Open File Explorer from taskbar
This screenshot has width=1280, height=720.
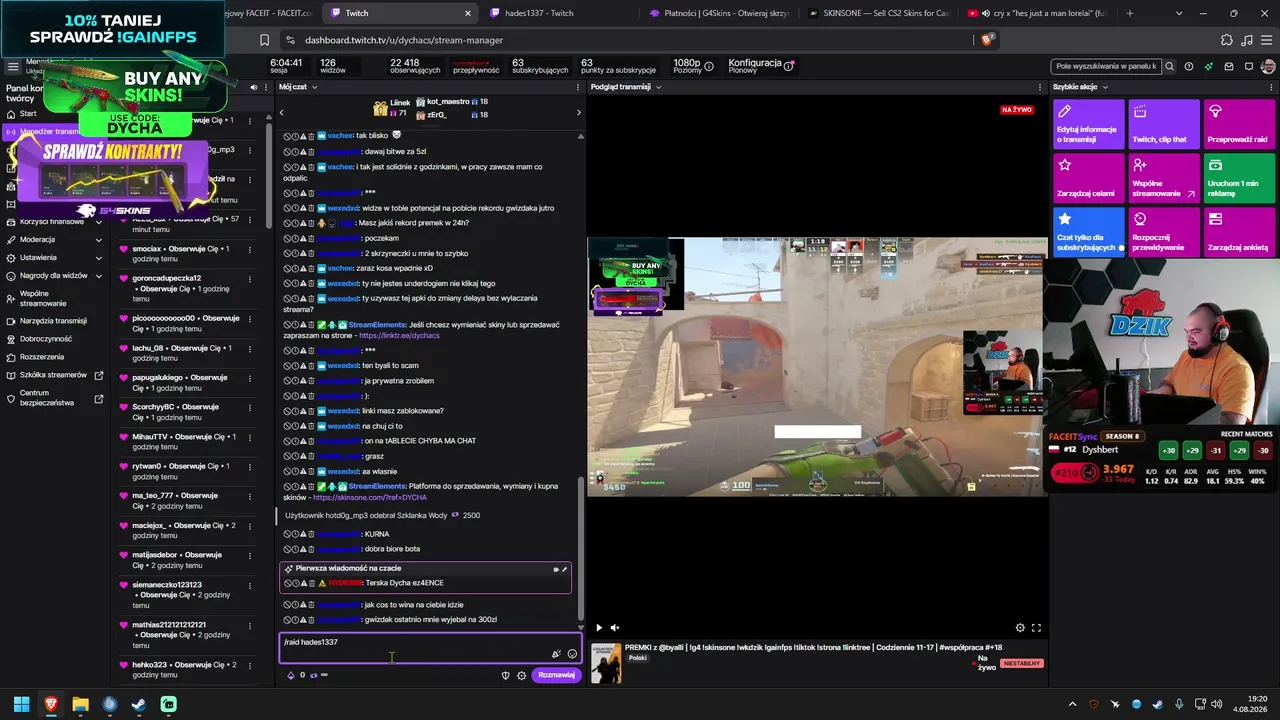80,704
